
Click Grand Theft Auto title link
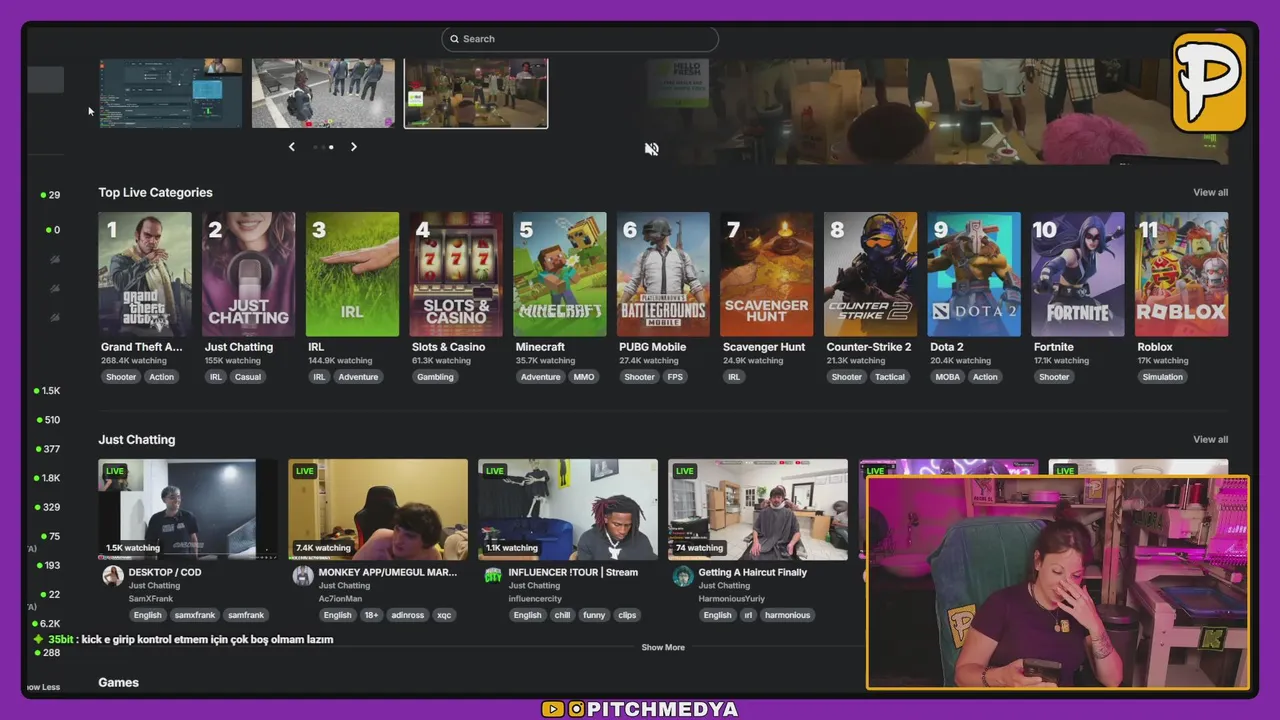pos(142,347)
